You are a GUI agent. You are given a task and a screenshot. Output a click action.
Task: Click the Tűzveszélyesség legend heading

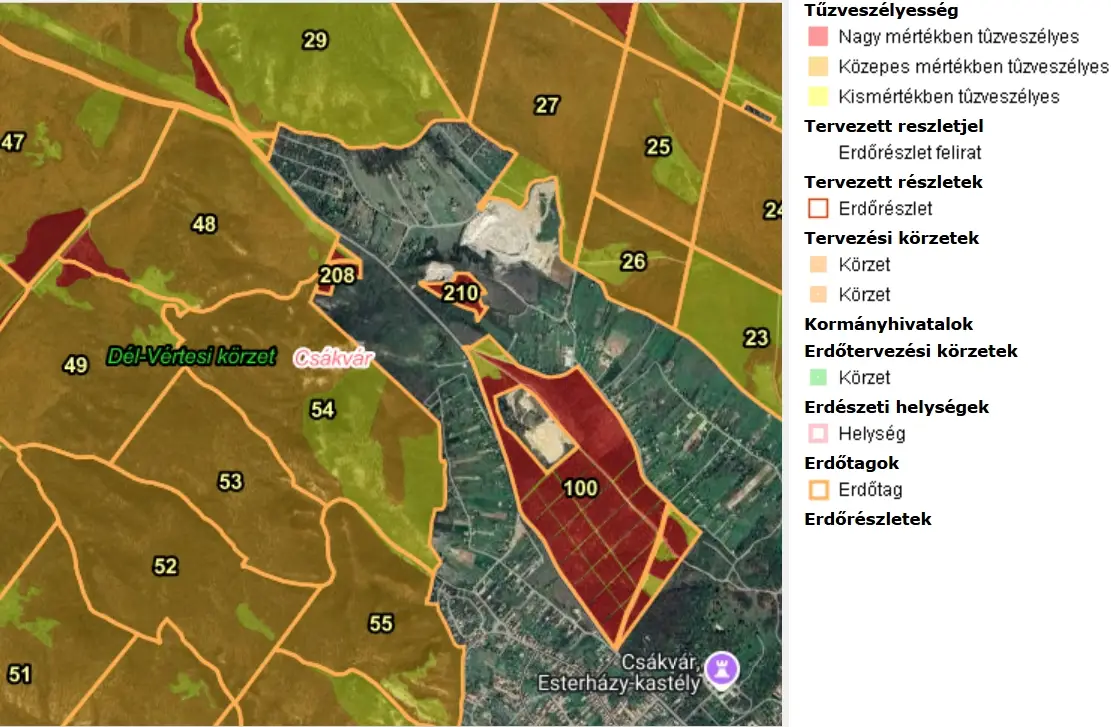(881, 11)
